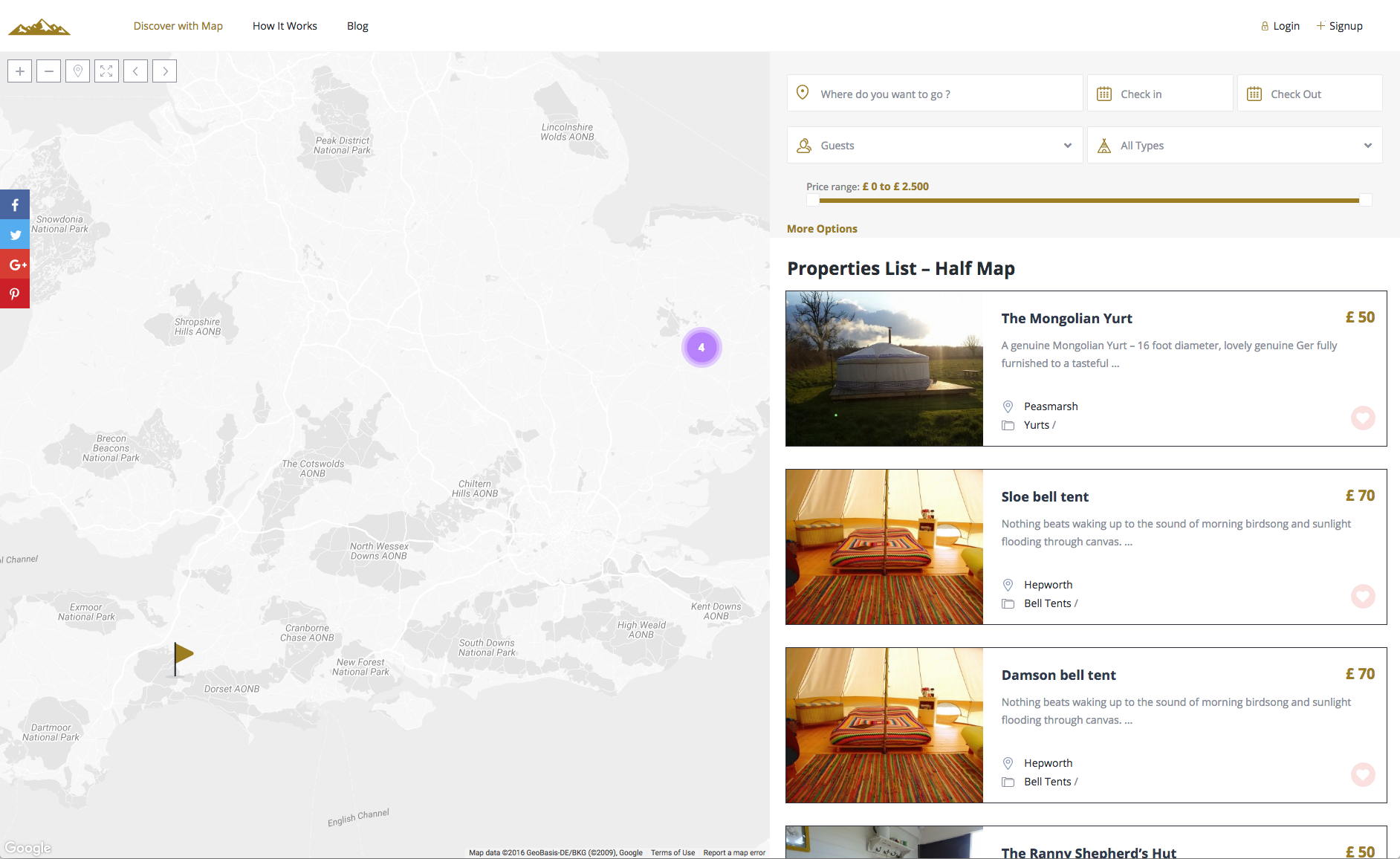Open the All Types dropdown

pos(1235,145)
